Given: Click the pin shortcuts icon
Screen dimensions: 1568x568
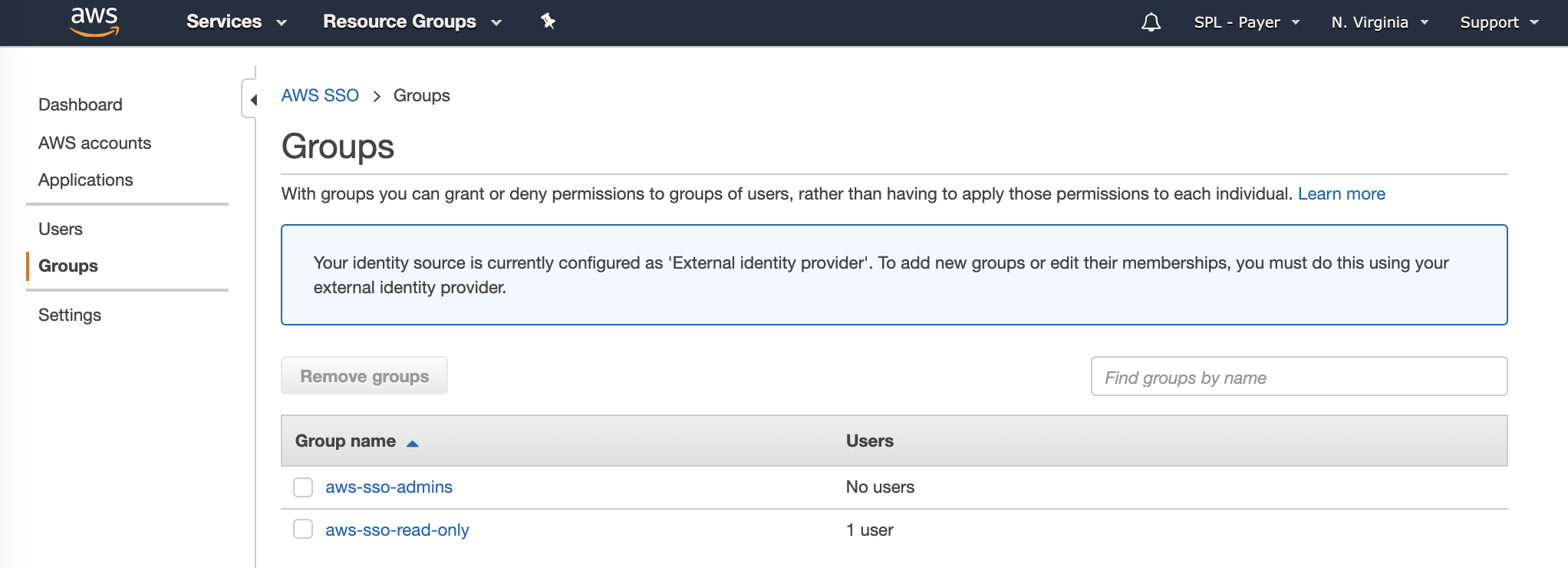Looking at the screenshot, I should tap(548, 21).
